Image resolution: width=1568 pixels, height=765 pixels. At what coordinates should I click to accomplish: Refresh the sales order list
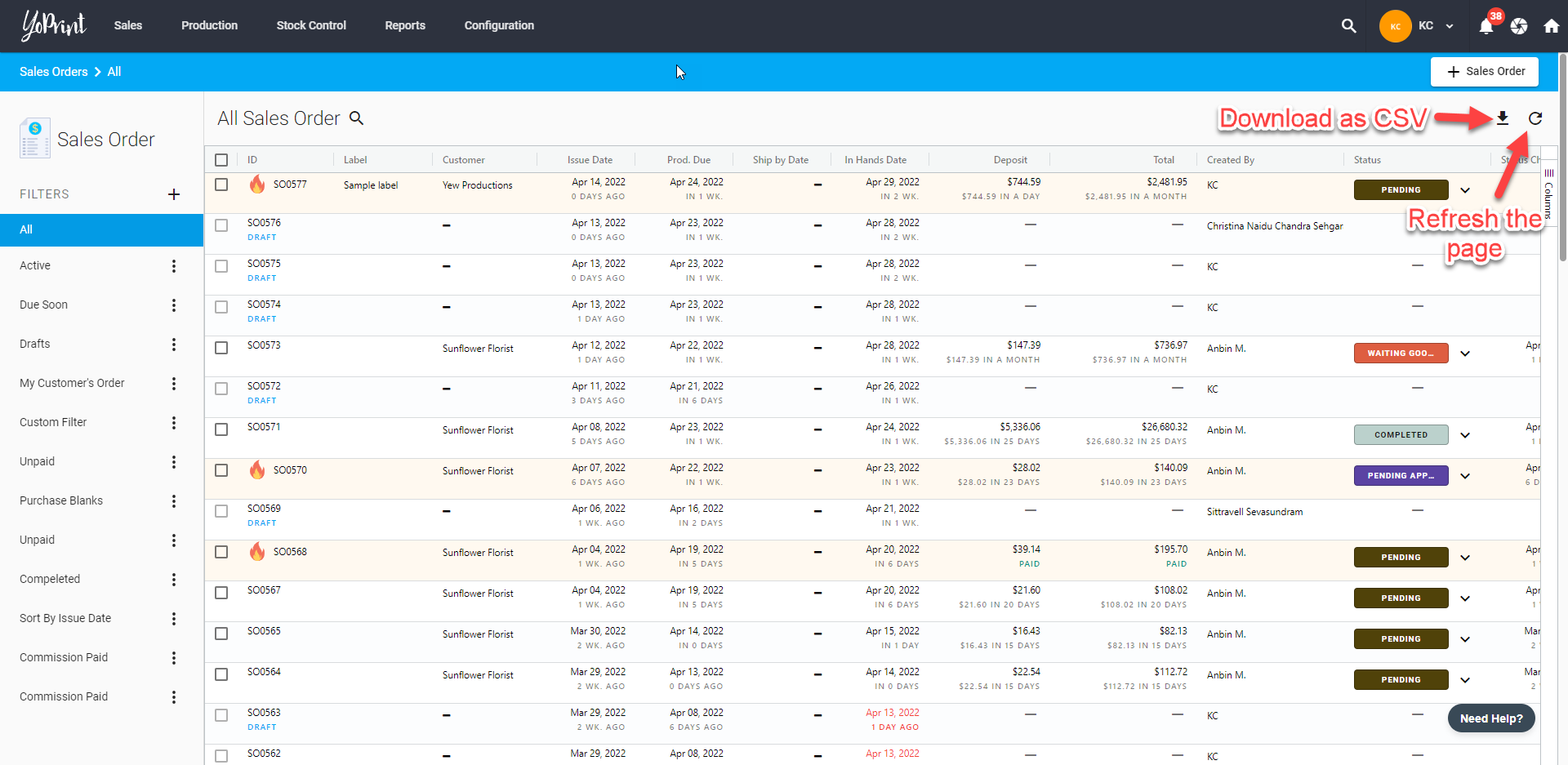point(1535,118)
